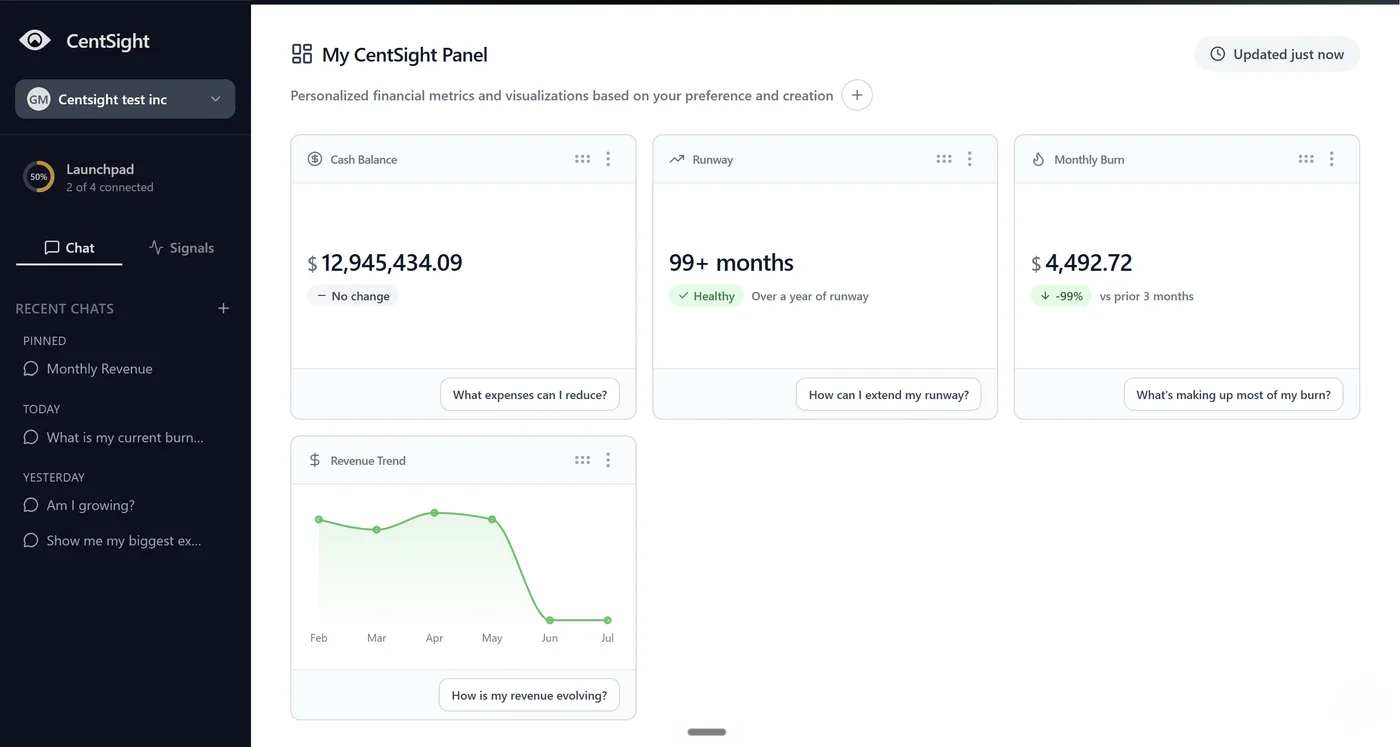
Task: Click the My CentSight Panel grid icon
Action: pos(301,54)
